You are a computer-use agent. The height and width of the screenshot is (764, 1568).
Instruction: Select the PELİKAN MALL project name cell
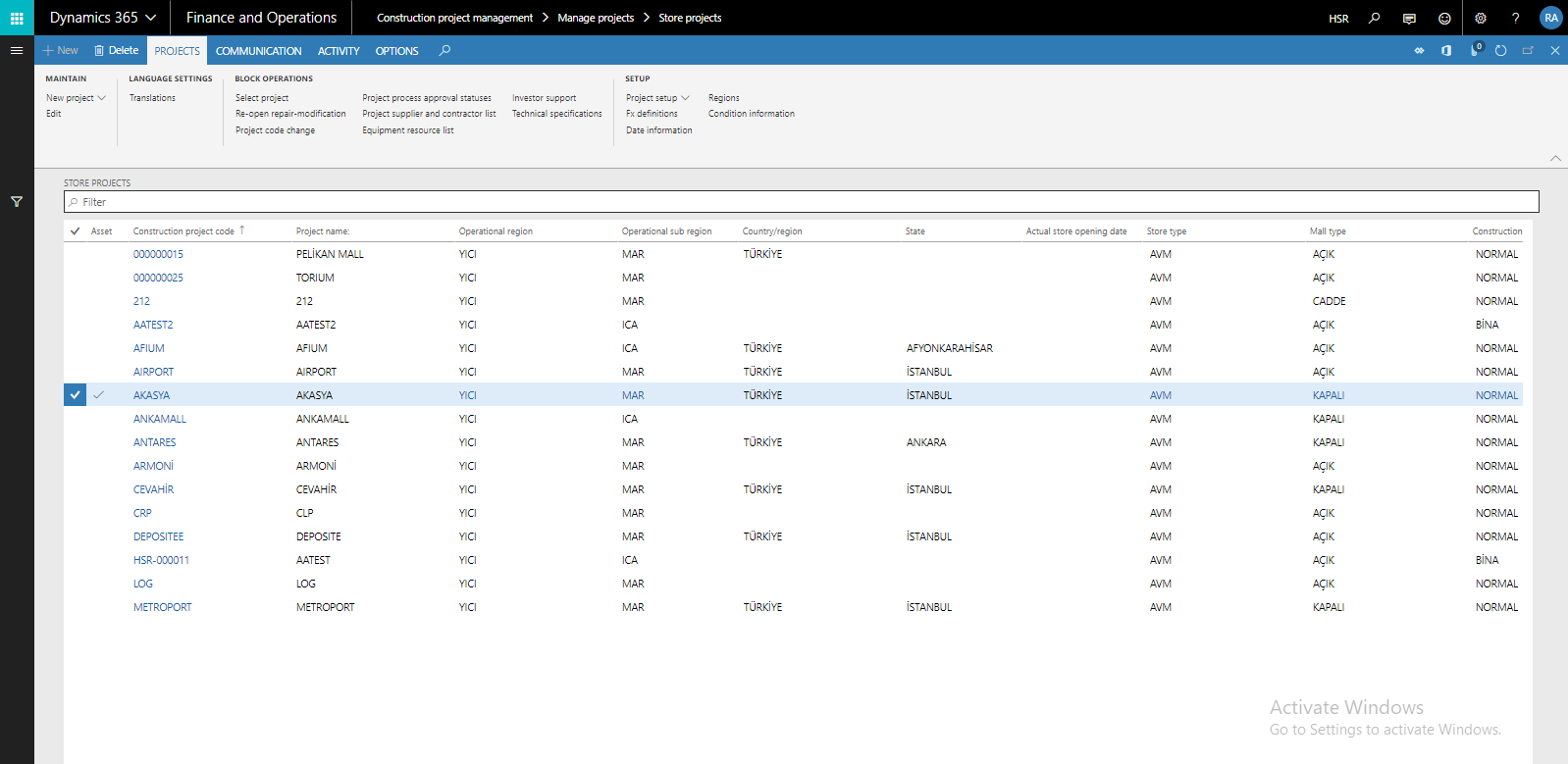click(330, 254)
